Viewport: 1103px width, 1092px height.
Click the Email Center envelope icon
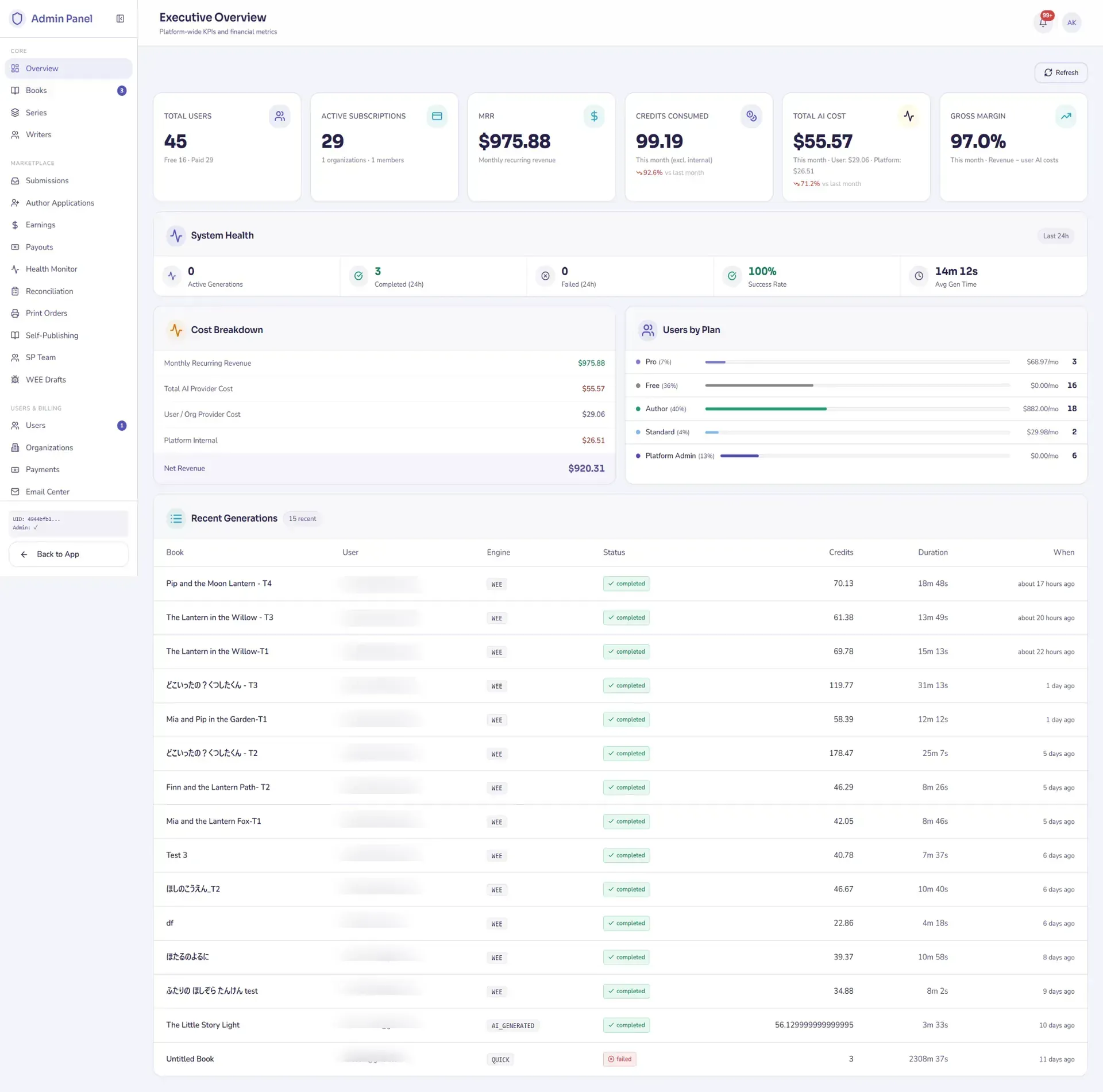click(x=15, y=492)
